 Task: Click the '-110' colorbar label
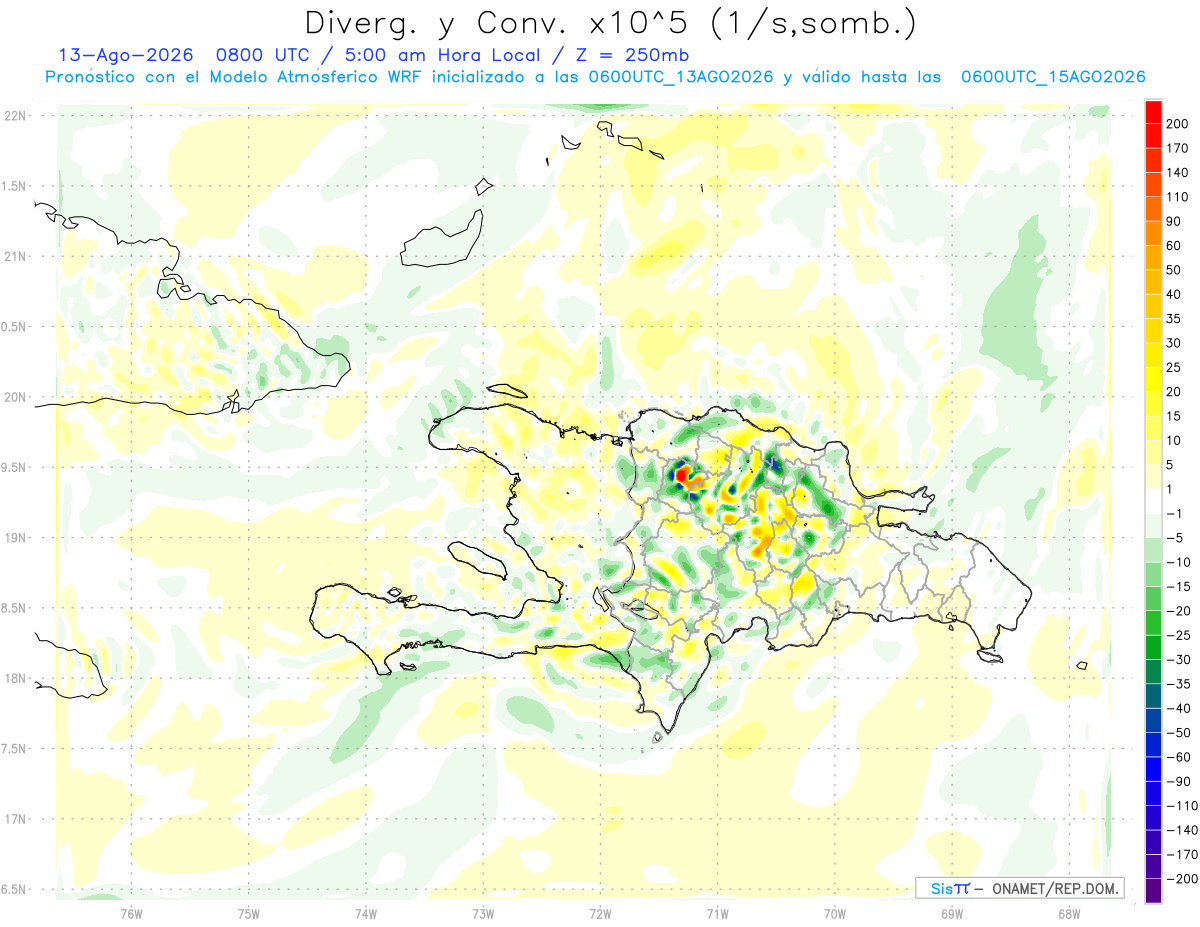click(x=1183, y=806)
